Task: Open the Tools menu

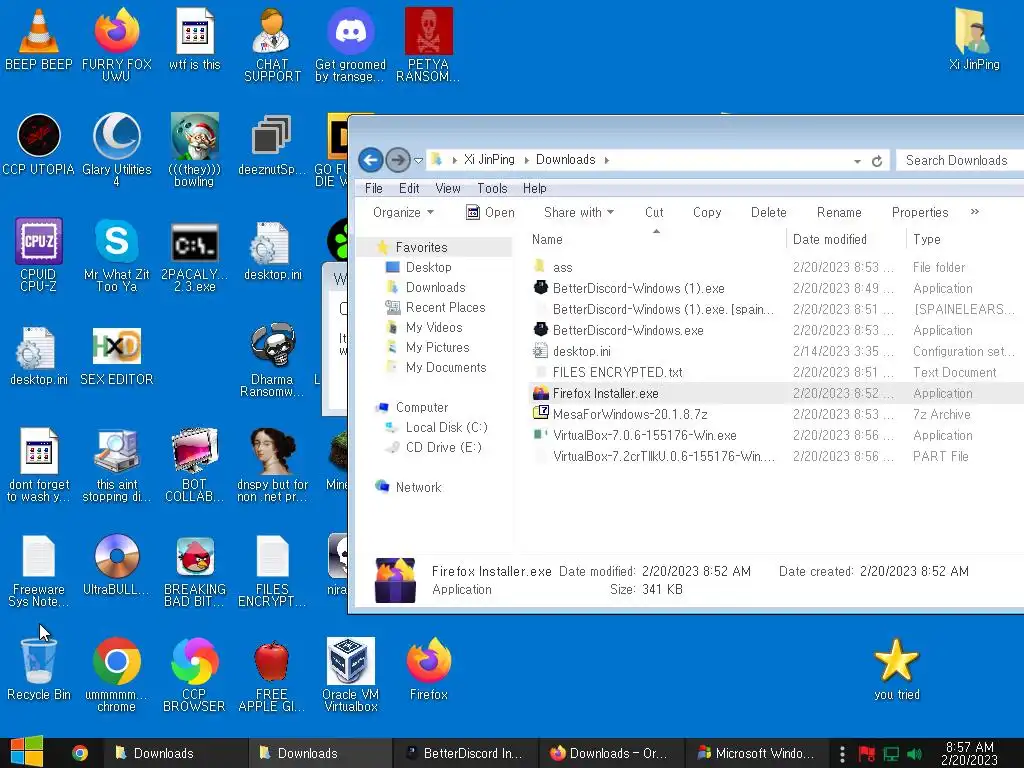Action: pos(492,188)
